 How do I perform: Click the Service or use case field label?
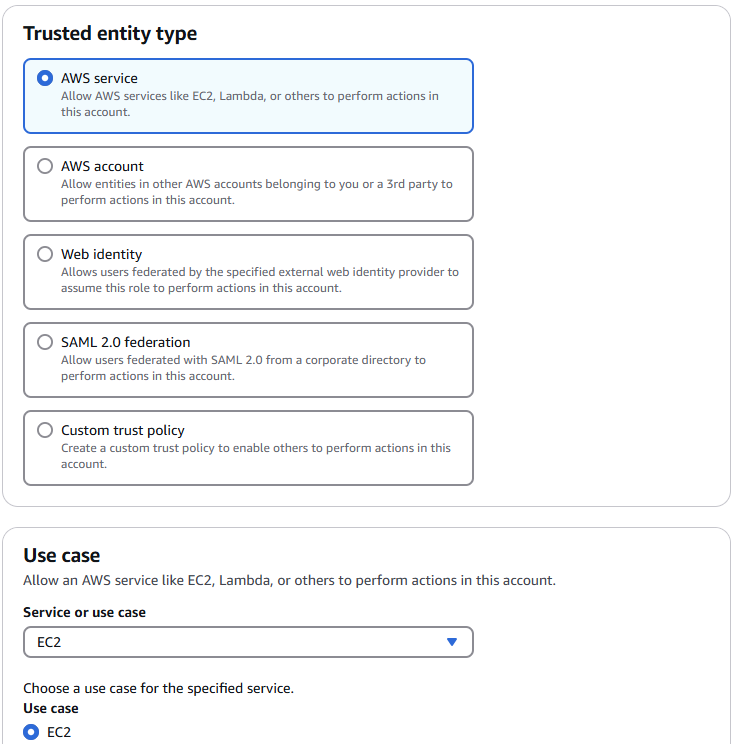pos(84,613)
